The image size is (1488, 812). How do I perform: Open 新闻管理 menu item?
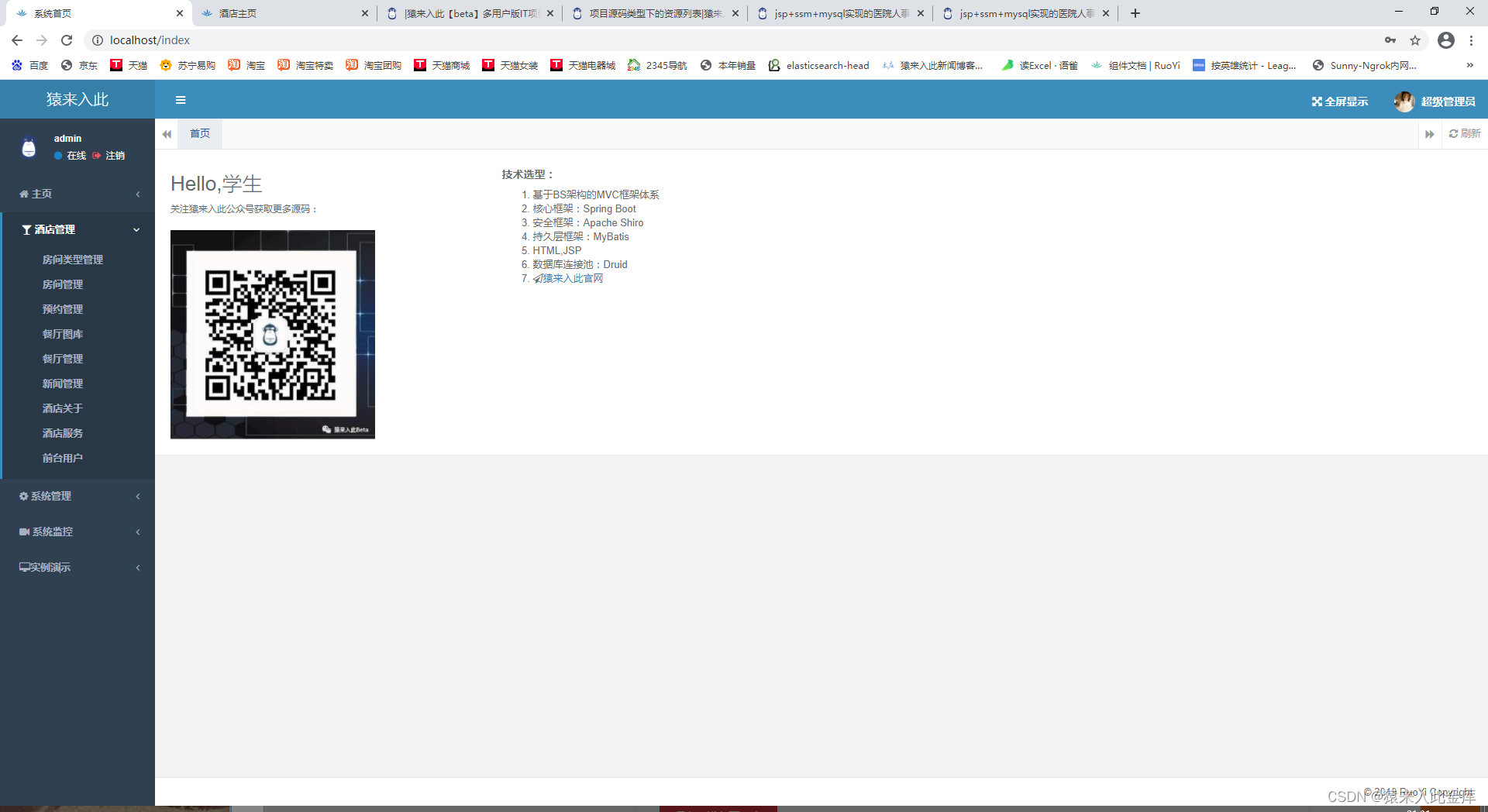click(63, 384)
